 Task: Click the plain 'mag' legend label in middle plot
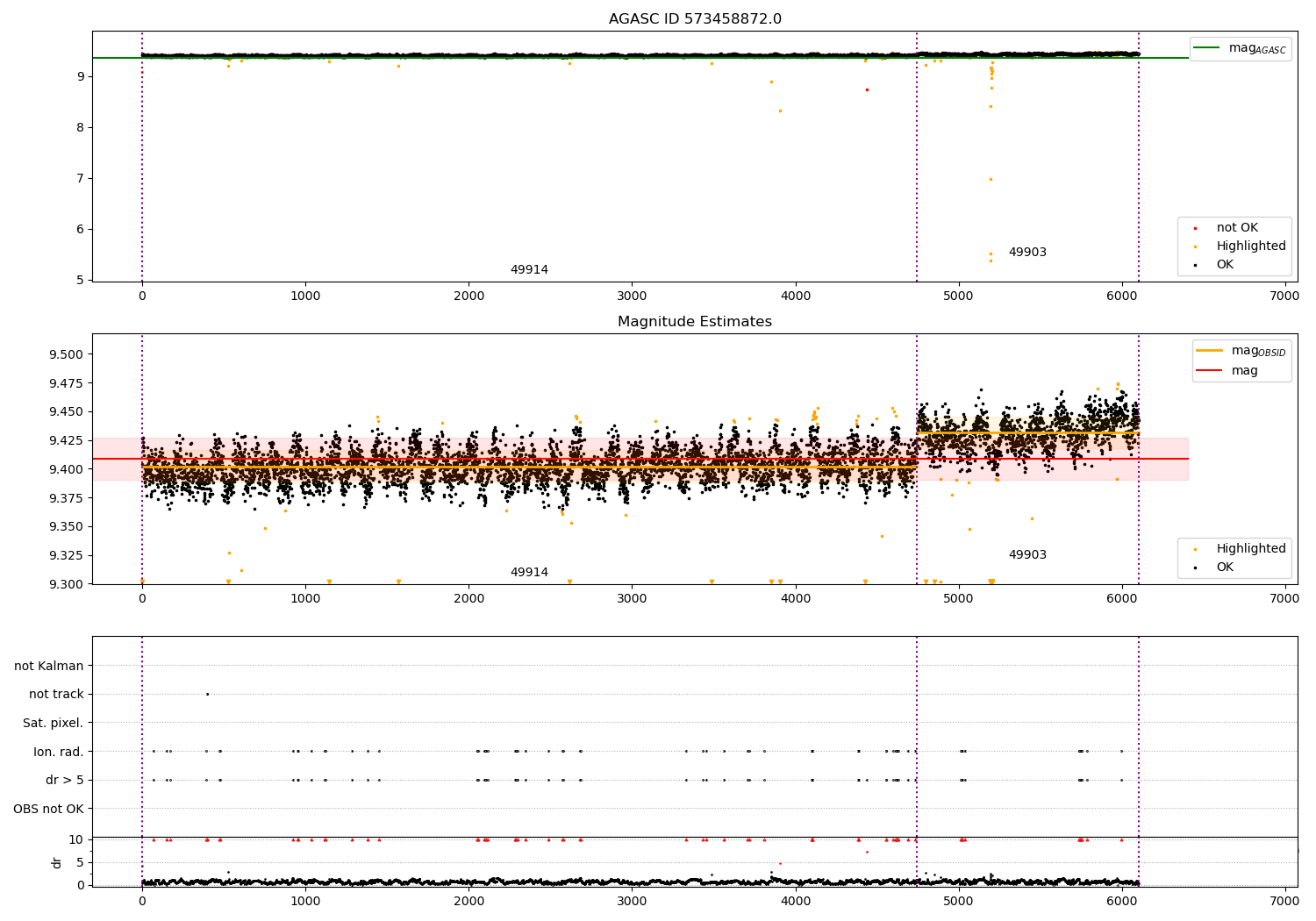1244,371
